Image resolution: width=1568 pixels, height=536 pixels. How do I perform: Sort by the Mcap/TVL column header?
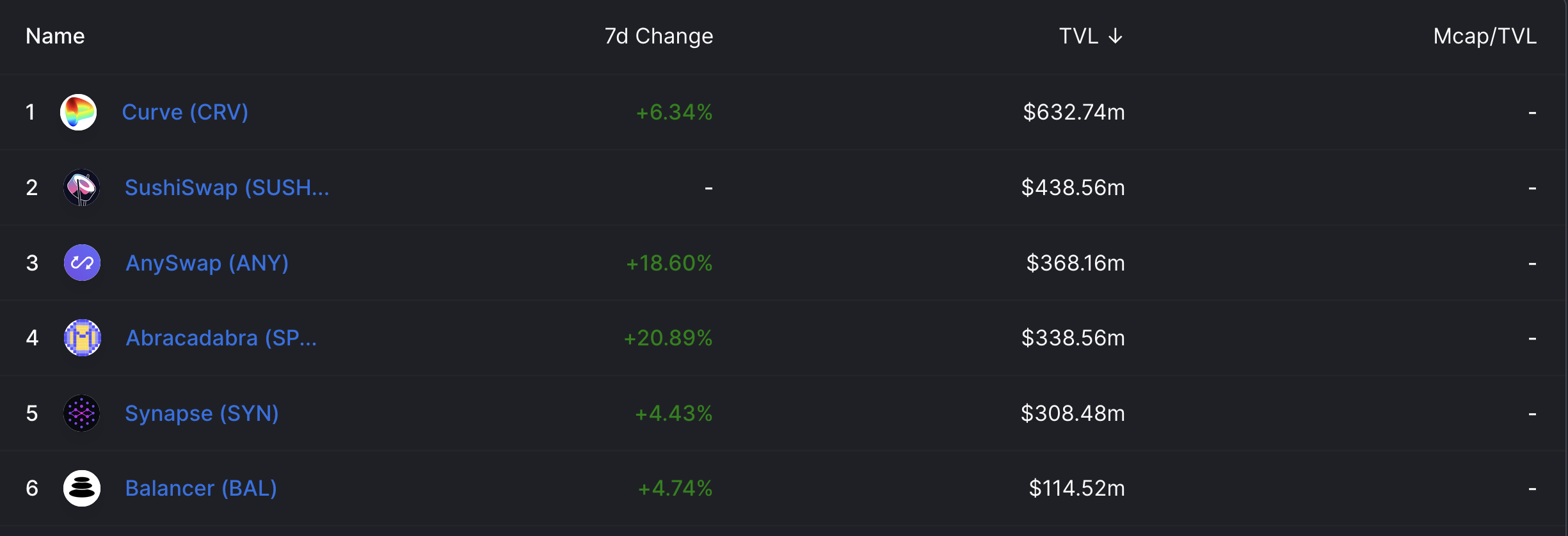[x=1485, y=36]
